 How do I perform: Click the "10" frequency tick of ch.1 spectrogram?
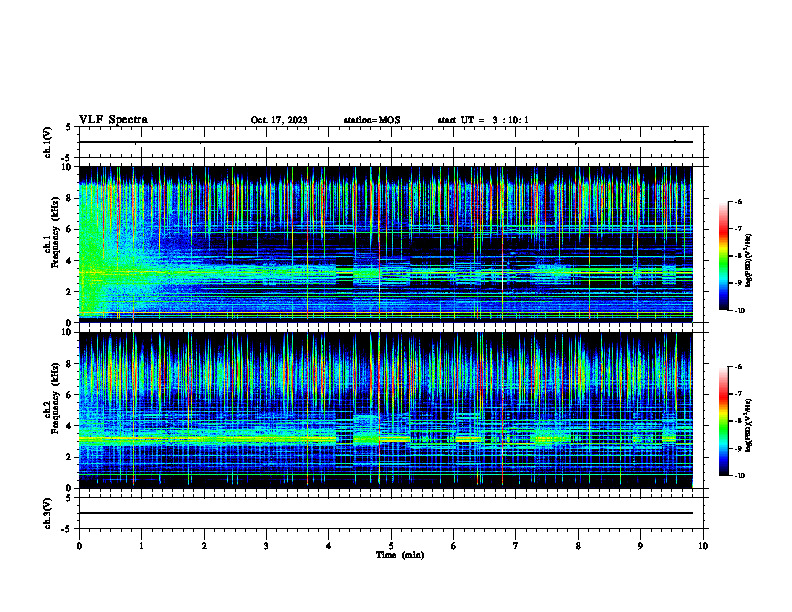point(67,167)
